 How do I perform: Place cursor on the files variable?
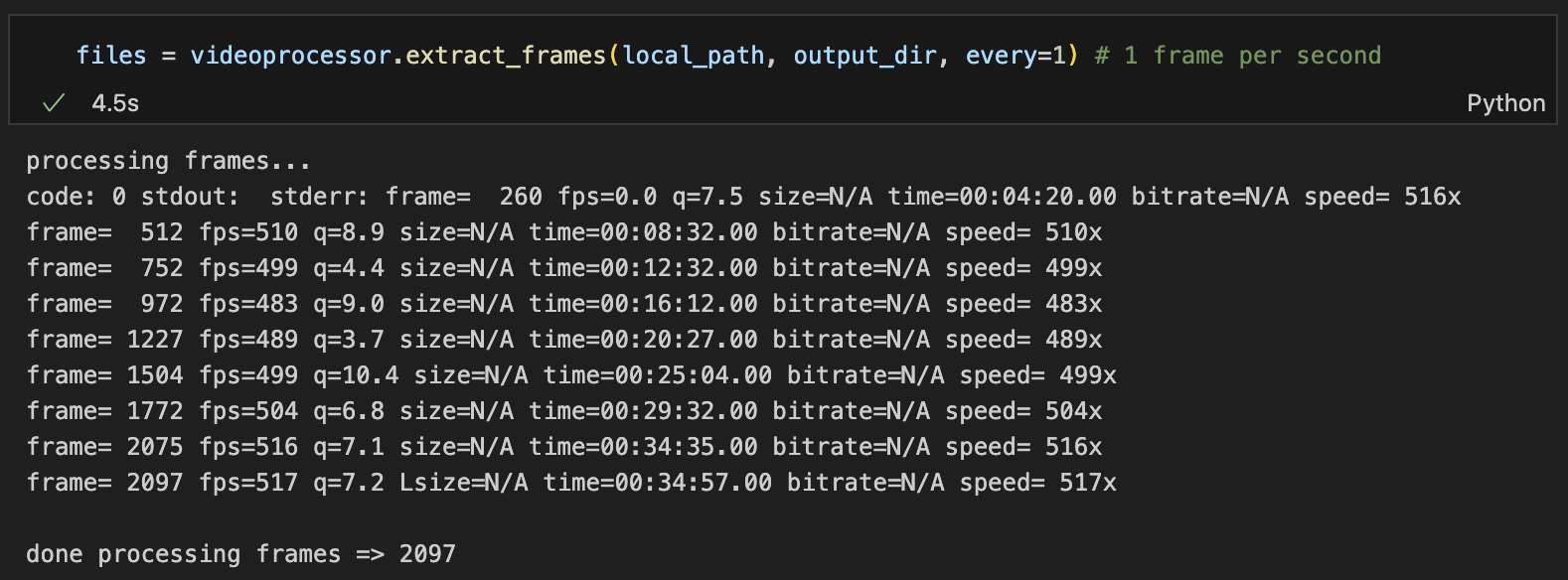110,56
